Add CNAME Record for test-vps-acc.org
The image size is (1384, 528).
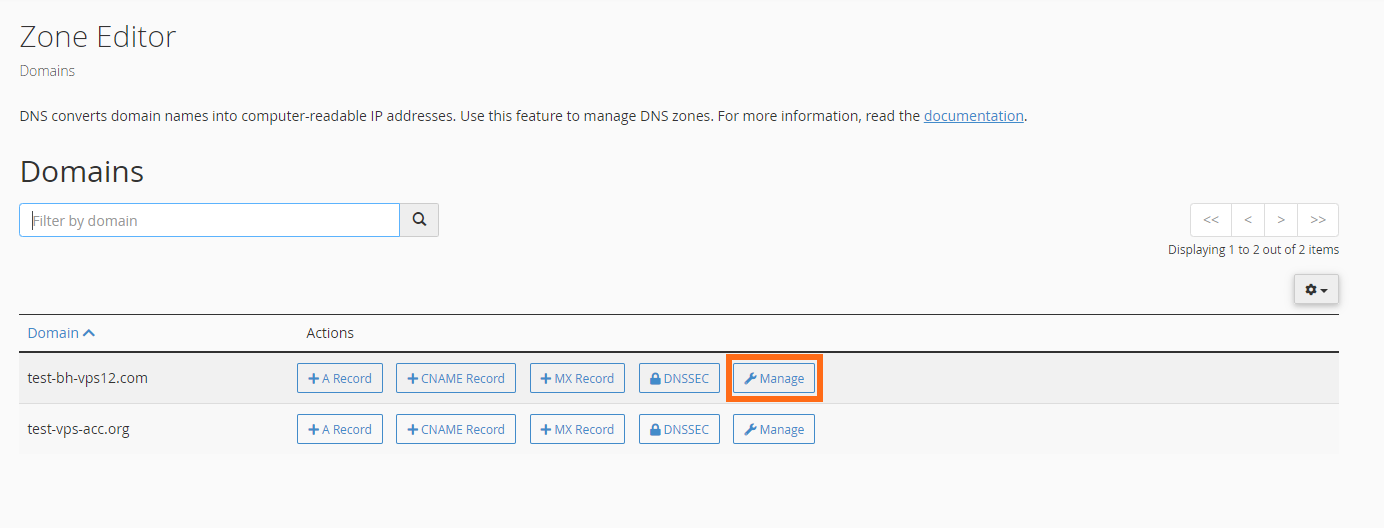point(456,429)
